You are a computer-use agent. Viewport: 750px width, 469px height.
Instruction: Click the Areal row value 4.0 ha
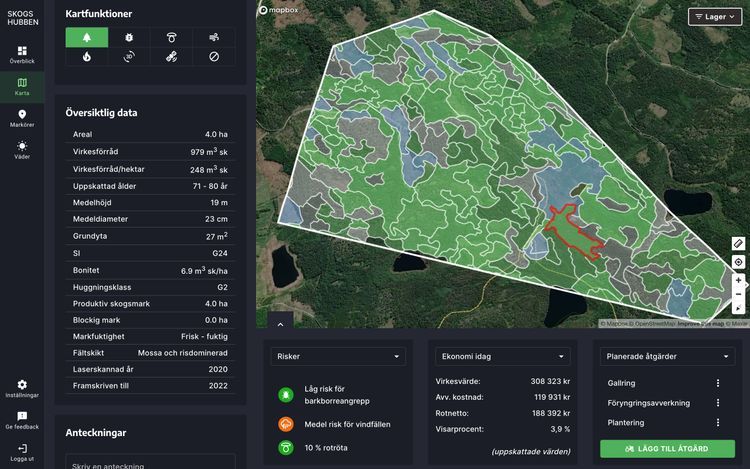(x=216, y=134)
